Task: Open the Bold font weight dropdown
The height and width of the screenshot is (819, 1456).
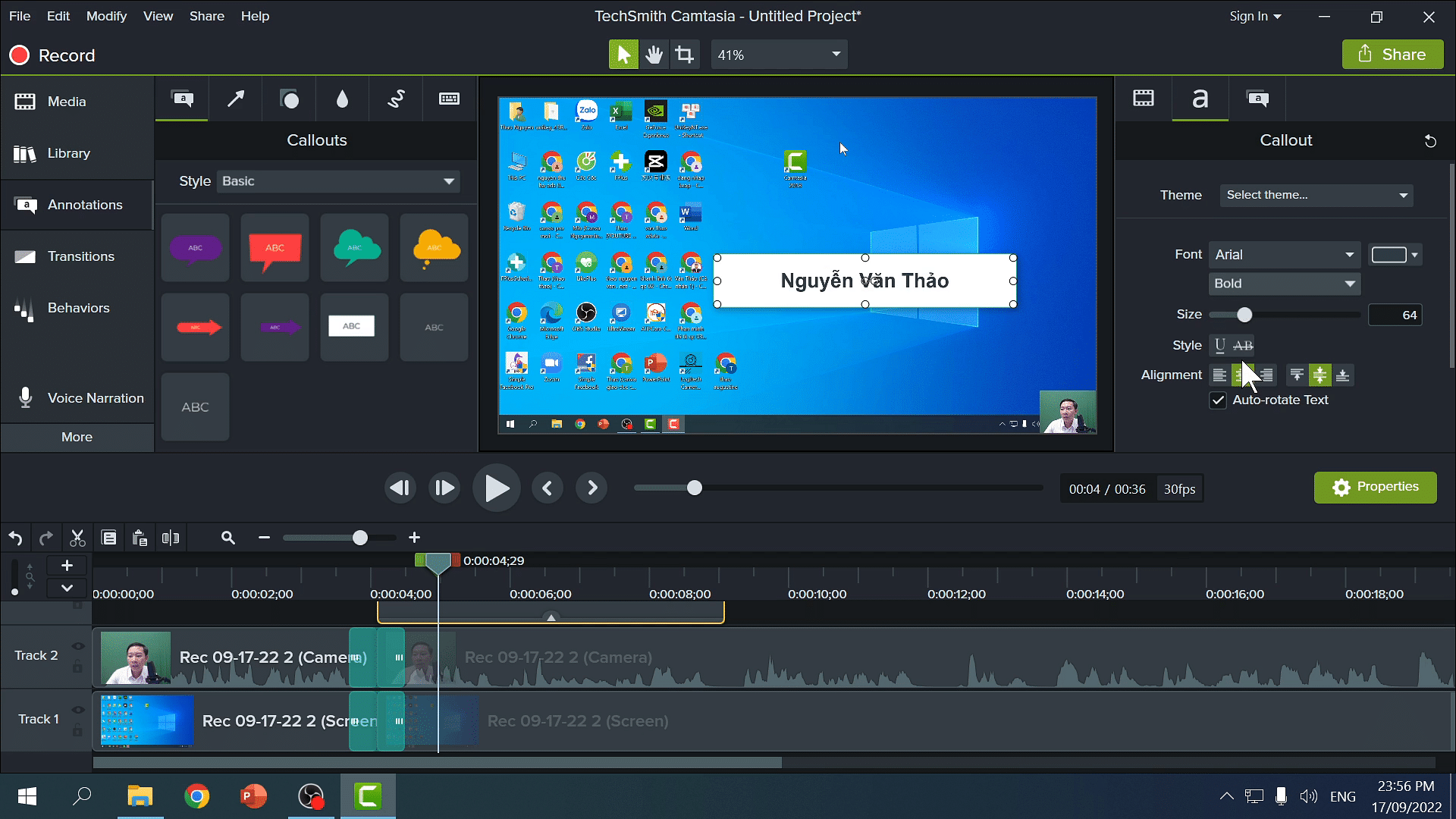Action: click(1285, 284)
